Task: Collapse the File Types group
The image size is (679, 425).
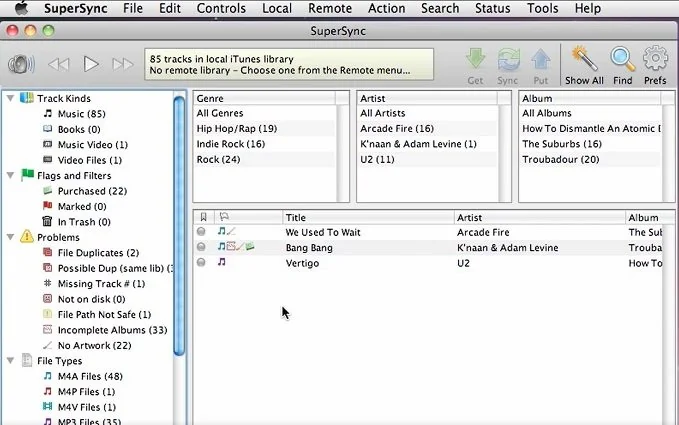Action: click(10, 361)
